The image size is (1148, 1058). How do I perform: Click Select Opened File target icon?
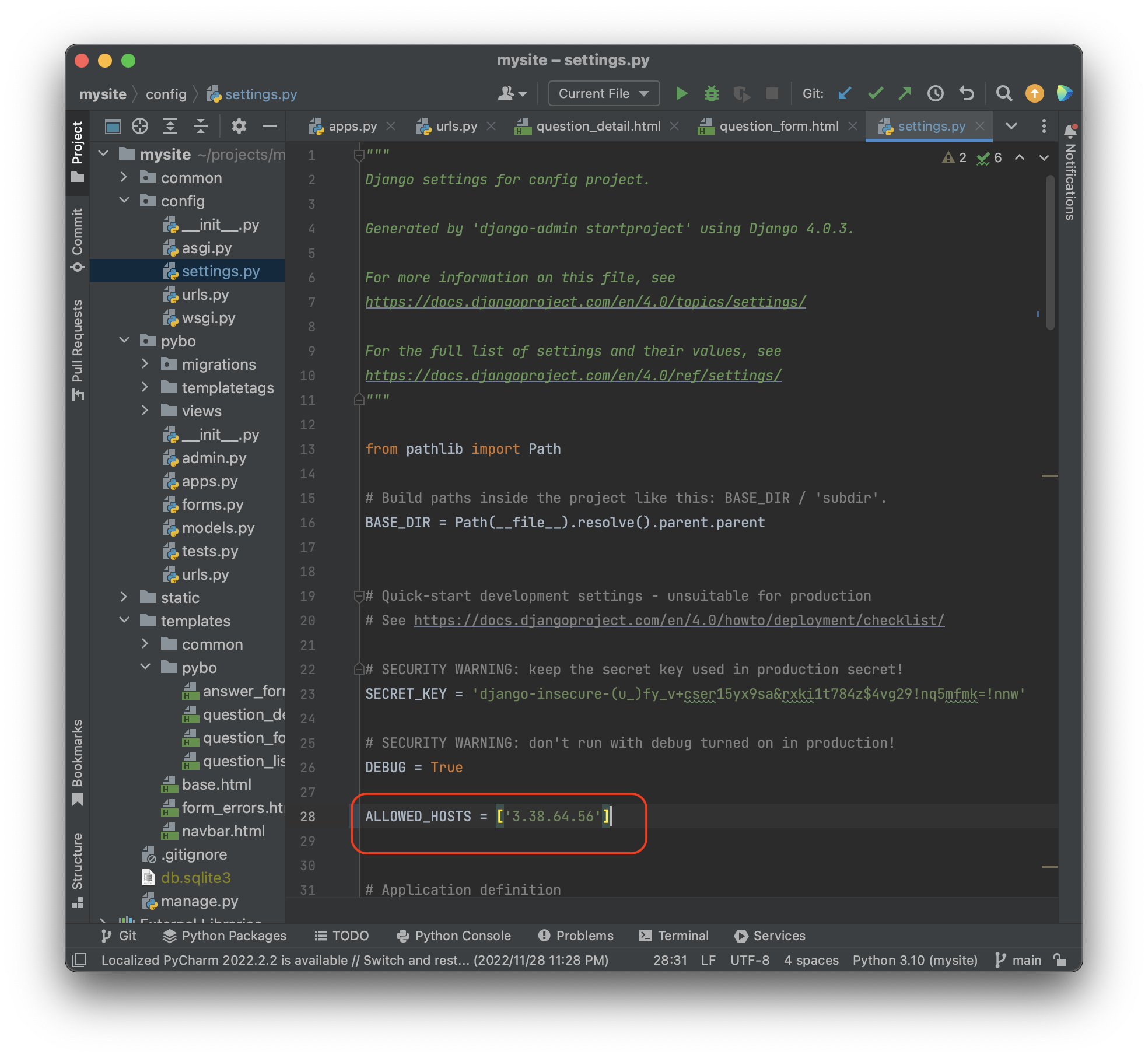coord(140,126)
